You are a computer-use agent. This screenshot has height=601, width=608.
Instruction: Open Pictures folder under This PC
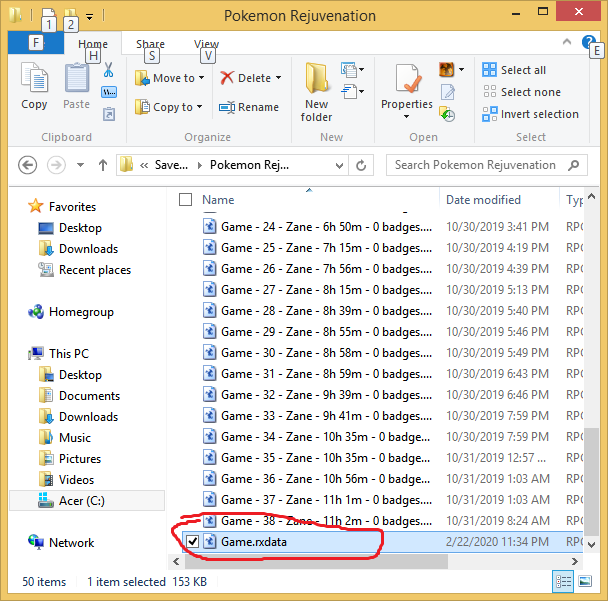70,459
